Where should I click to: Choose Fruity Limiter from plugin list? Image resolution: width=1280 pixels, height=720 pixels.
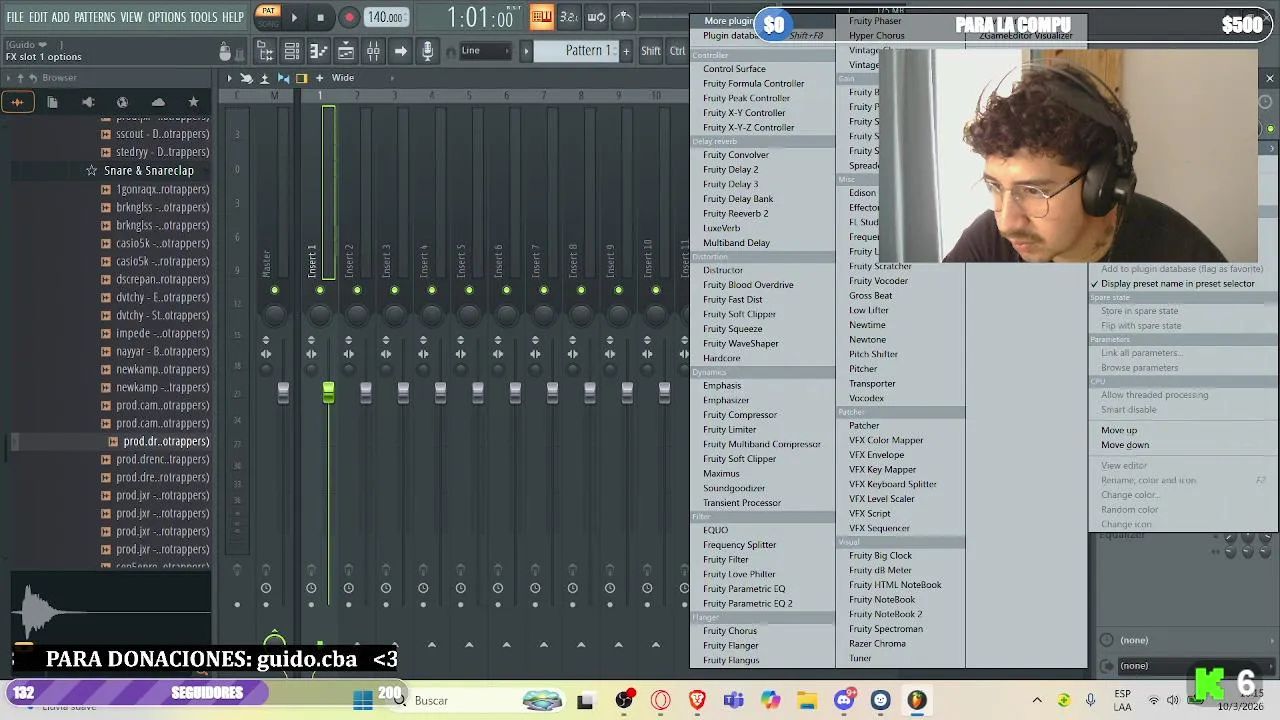(x=729, y=430)
